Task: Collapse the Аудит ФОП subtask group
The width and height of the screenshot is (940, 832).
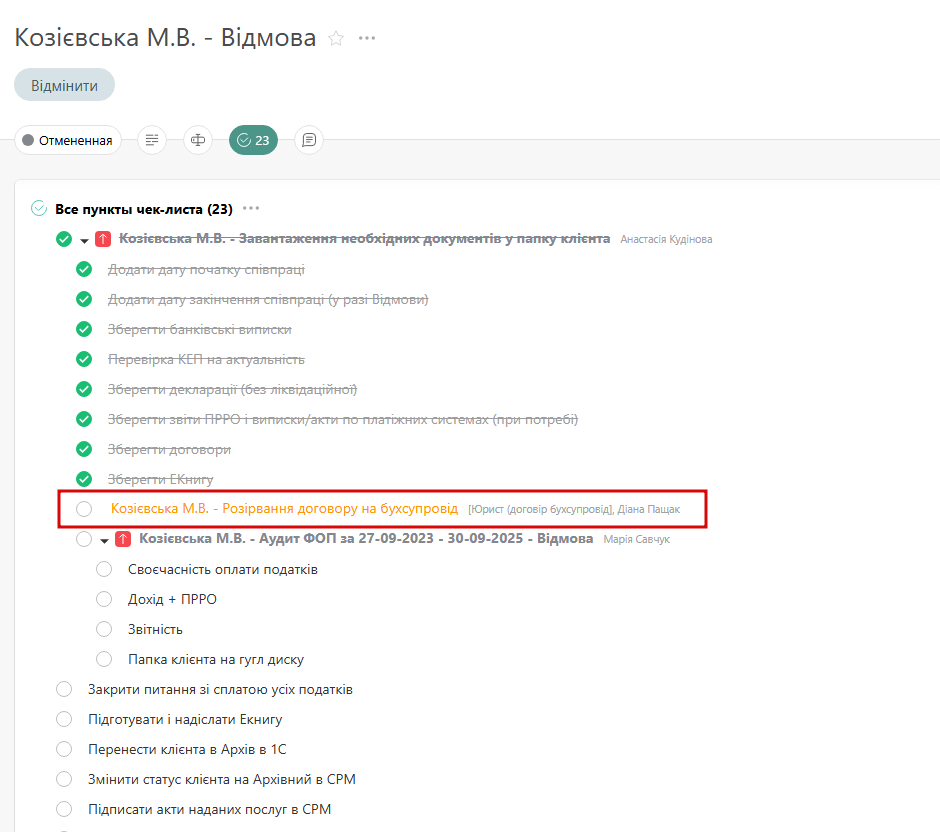Action: coord(104,540)
